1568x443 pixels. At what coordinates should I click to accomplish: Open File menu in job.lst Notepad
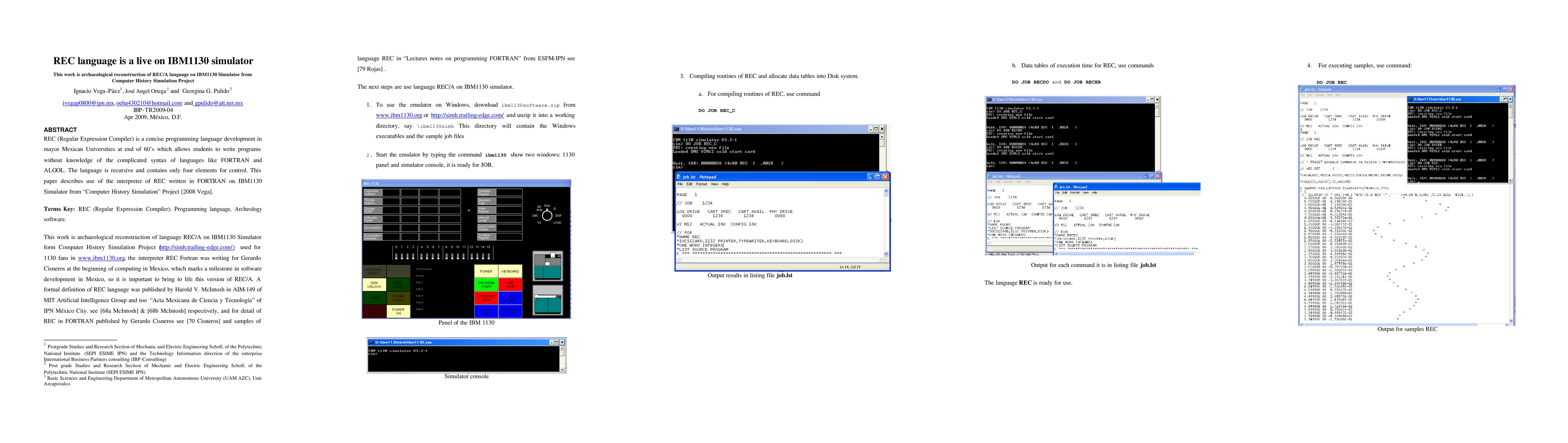680,184
